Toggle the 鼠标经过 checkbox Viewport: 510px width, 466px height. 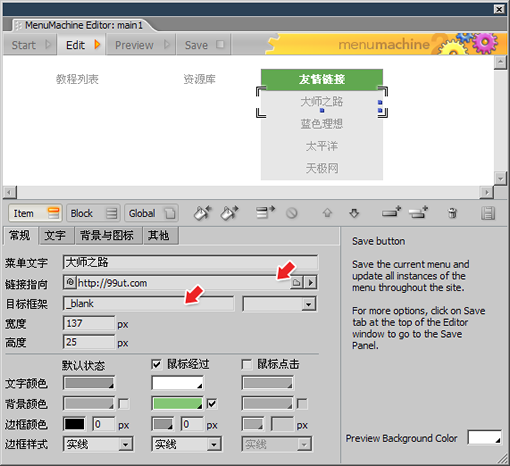pyautogui.click(x=156, y=364)
